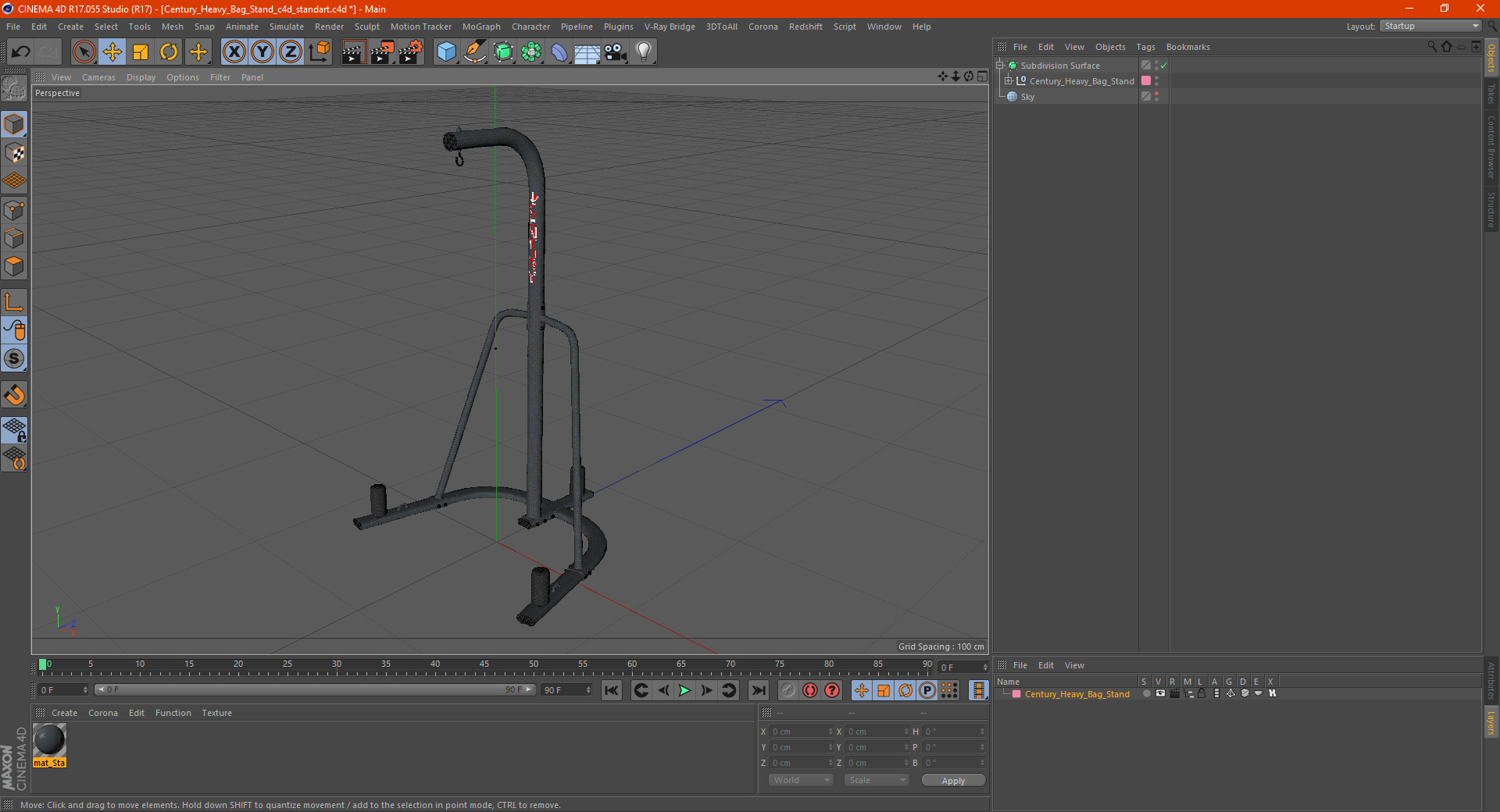Toggle the coordinate system icon
Viewport: 1500px width, 812px height.
click(319, 52)
